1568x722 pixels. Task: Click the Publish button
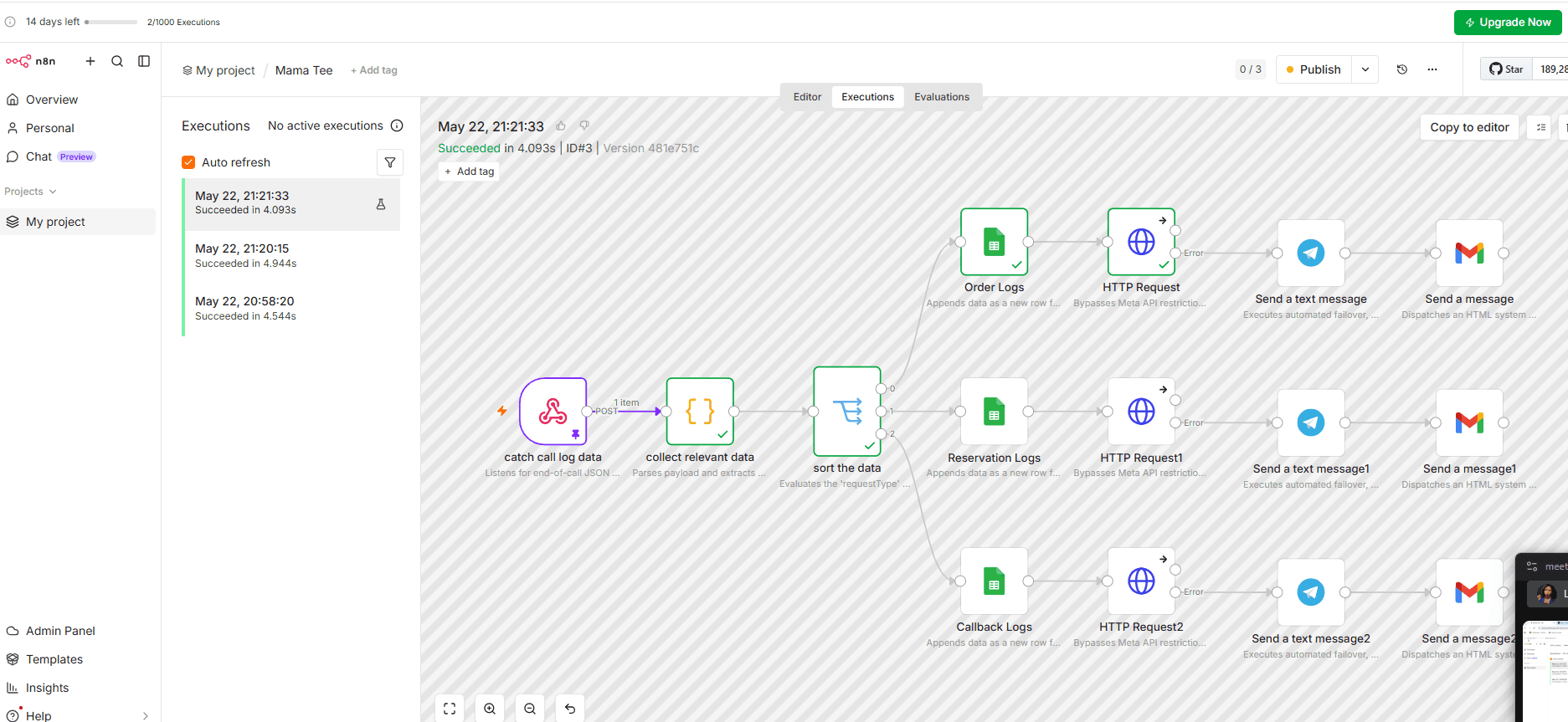(x=1315, y=69)
